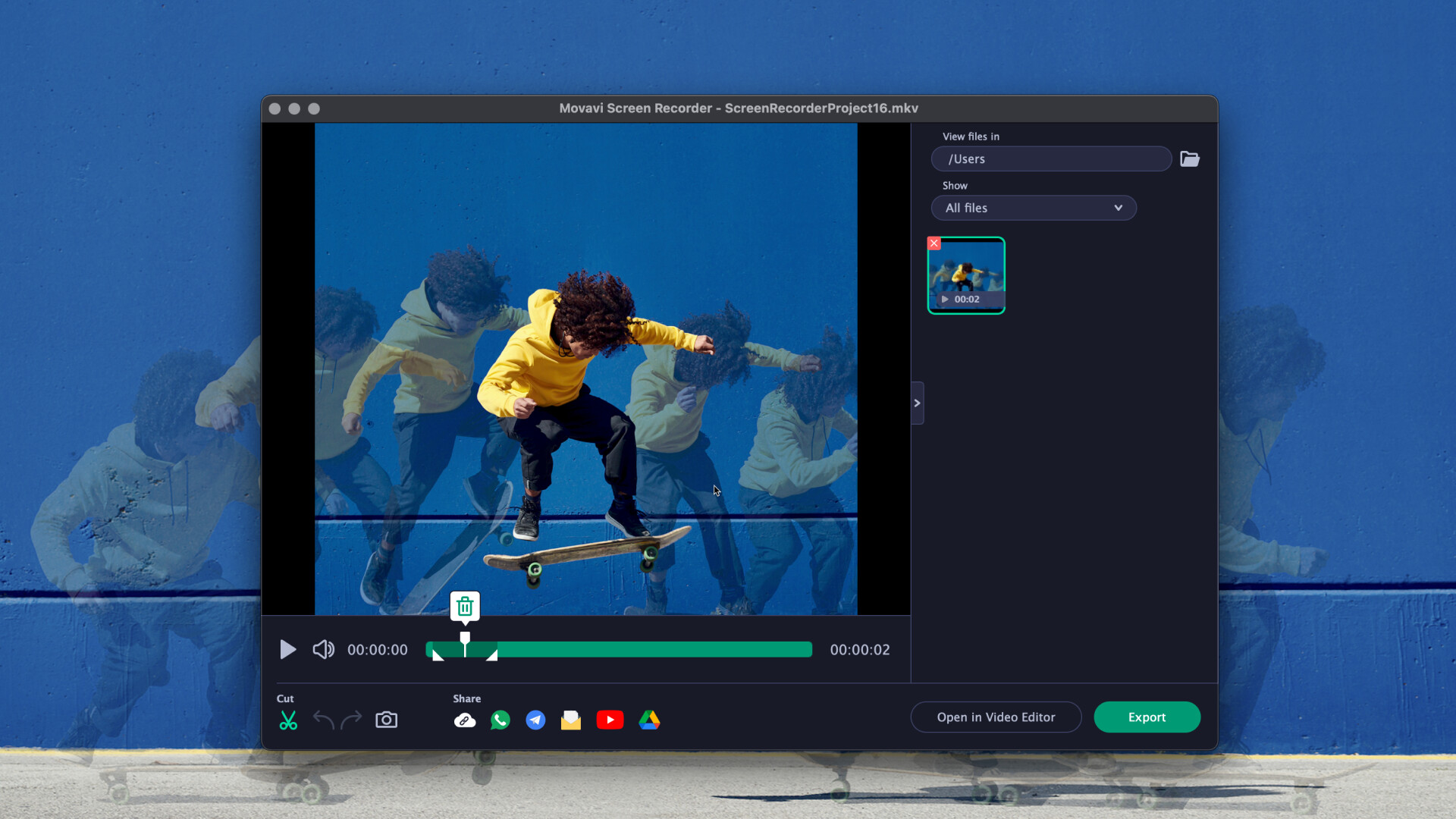Image resolution: width=1456 pixels, height=819 pixels.
Task: Take a snapshot with the camera icon
Action: (386, 720)
